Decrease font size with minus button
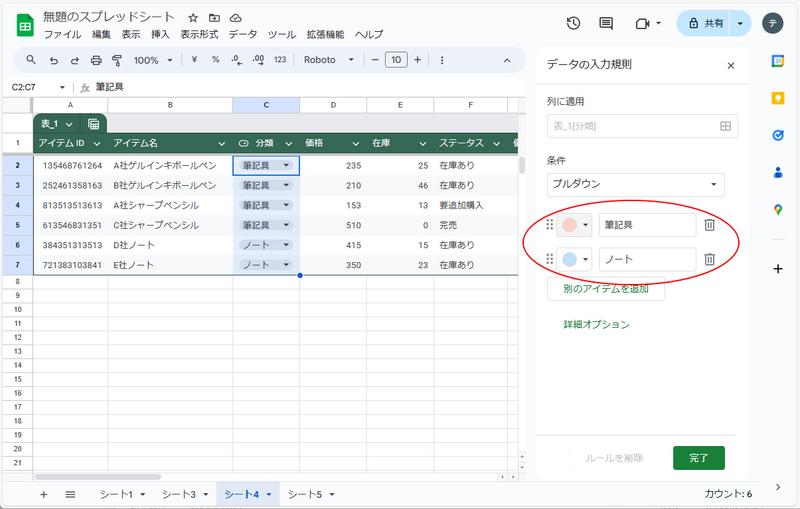This screenshot has height=509, width=800. [x=375, y=60]
